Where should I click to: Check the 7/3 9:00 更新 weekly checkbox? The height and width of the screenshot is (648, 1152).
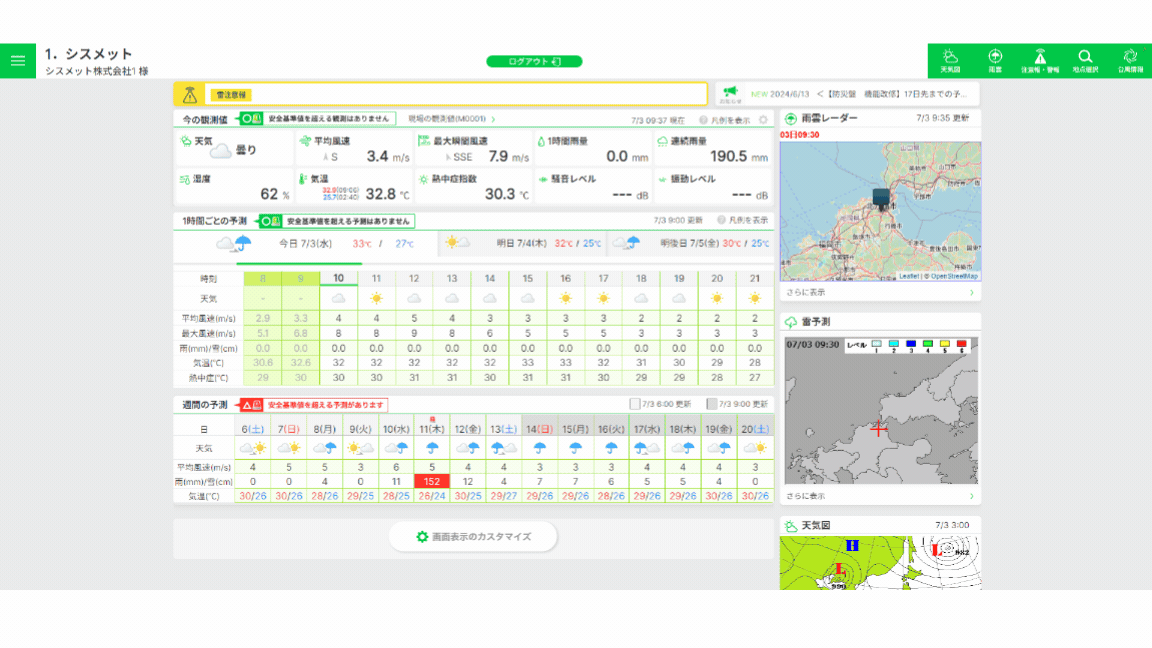click(711, 404)
